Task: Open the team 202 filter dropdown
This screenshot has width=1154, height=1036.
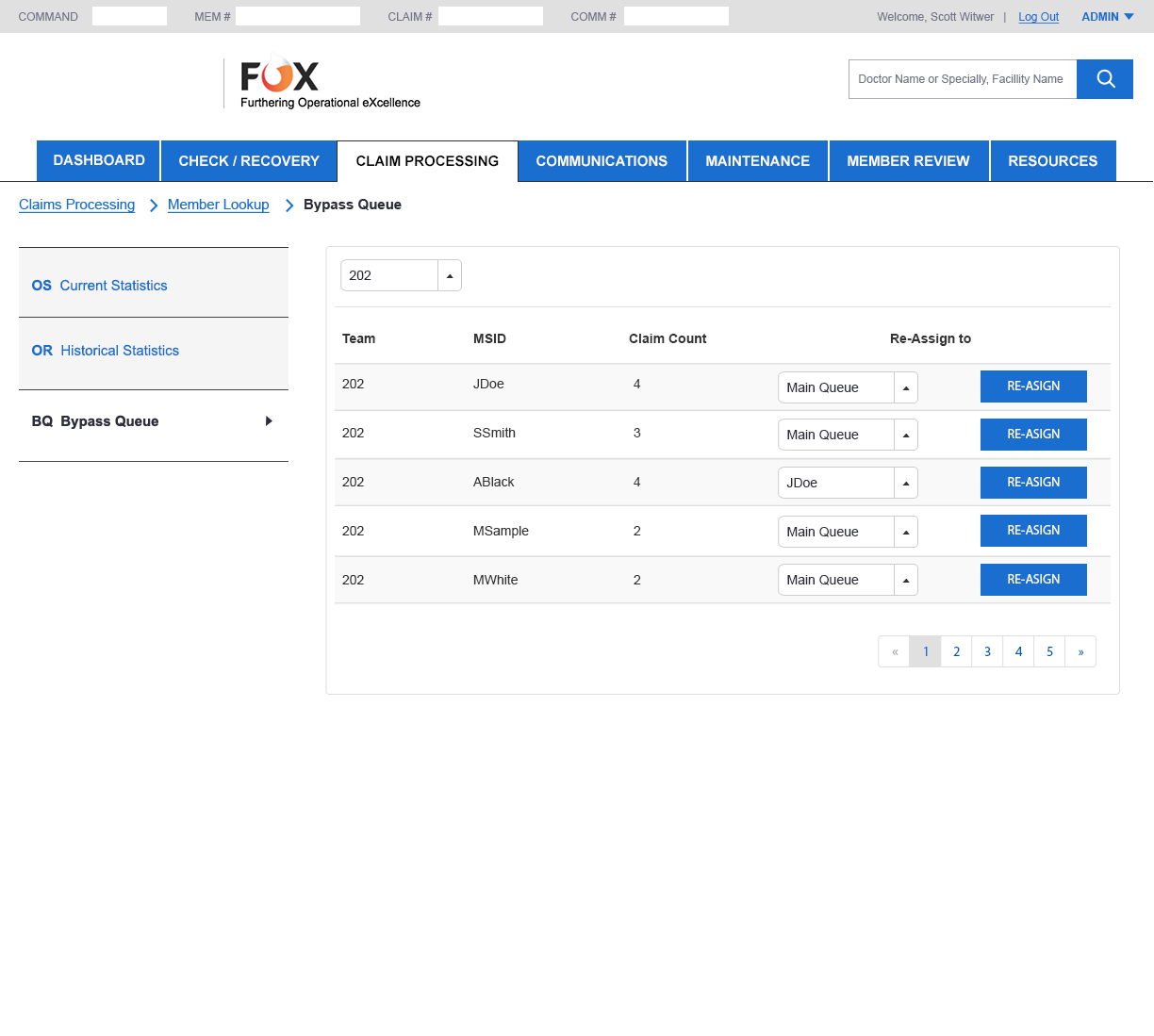Action: [x=450, y=275]
